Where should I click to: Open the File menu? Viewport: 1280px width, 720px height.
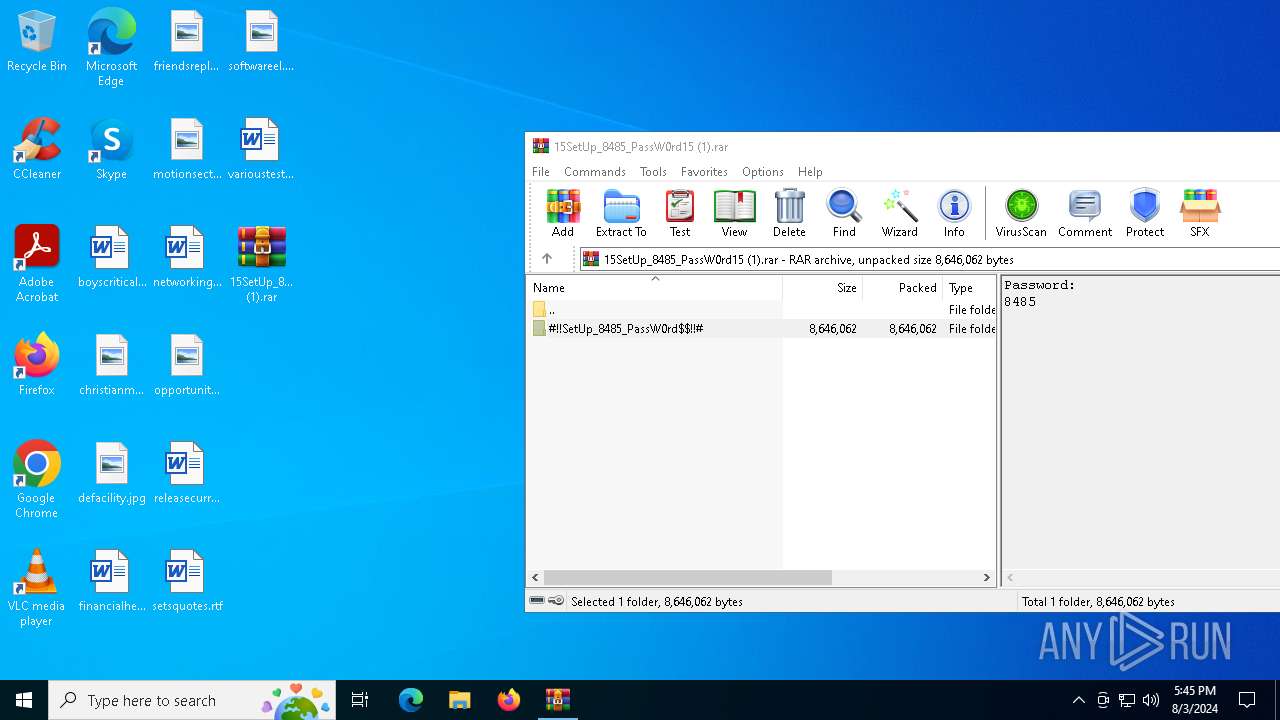click(x=541, y=172)
